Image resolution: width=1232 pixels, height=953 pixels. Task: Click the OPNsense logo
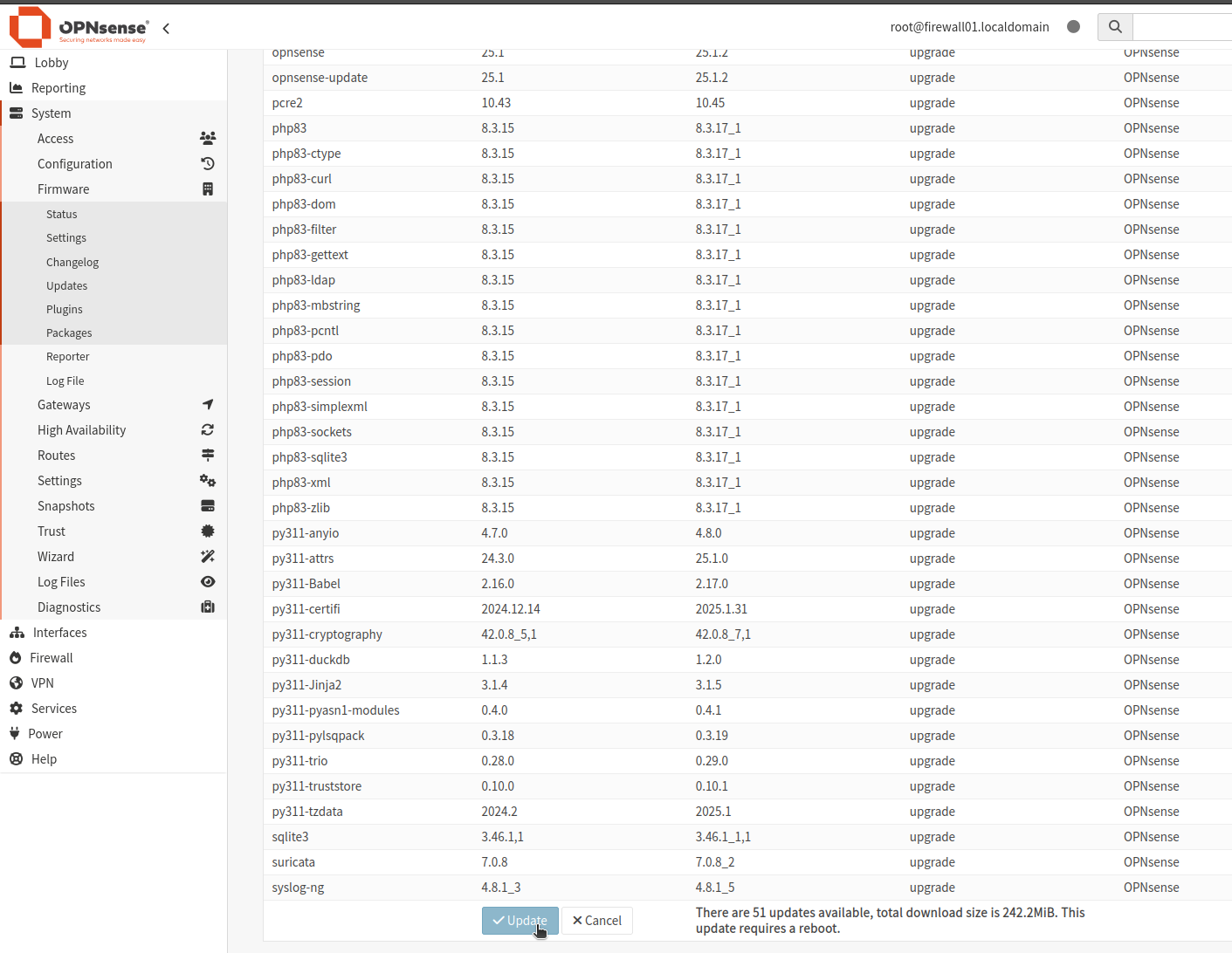point(79,27)
